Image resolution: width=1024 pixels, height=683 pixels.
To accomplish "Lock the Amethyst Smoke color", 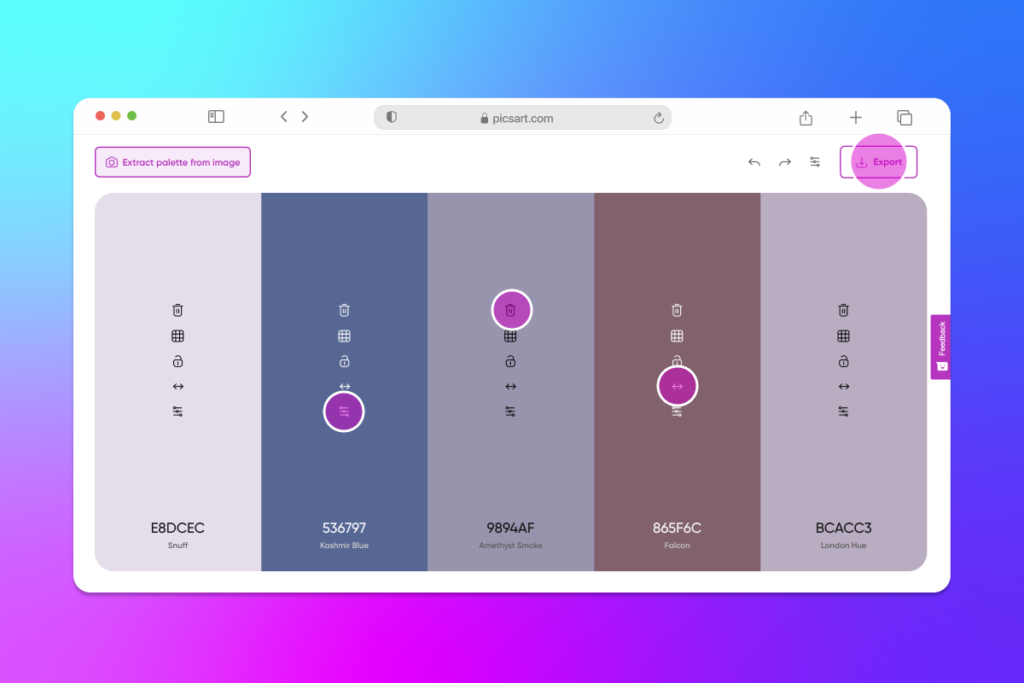I will [511, 360].
